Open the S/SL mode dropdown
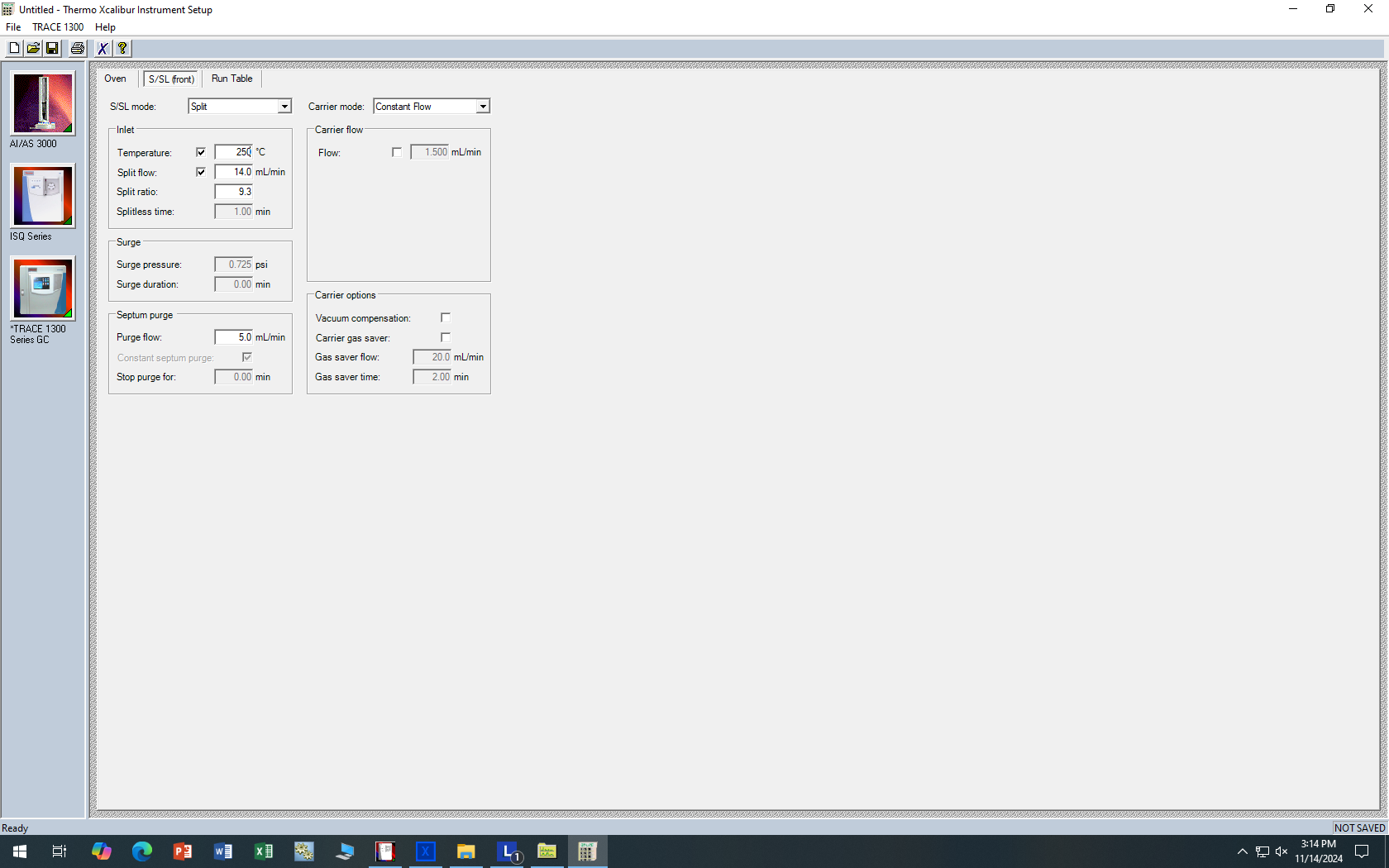The image size is (1389, 868). [284, 107]
